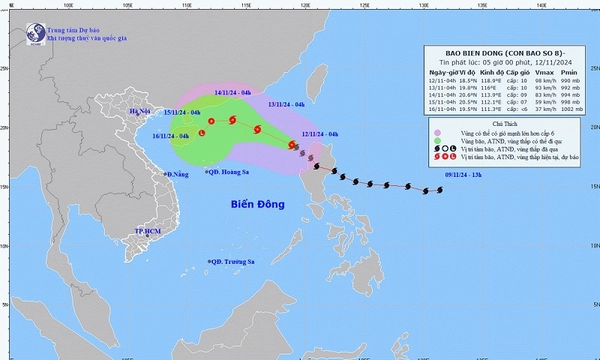Click the Chú Thích legend heading
Image resolution: width=600 pixels, height=360 pixels.
[x=505, y=124]
